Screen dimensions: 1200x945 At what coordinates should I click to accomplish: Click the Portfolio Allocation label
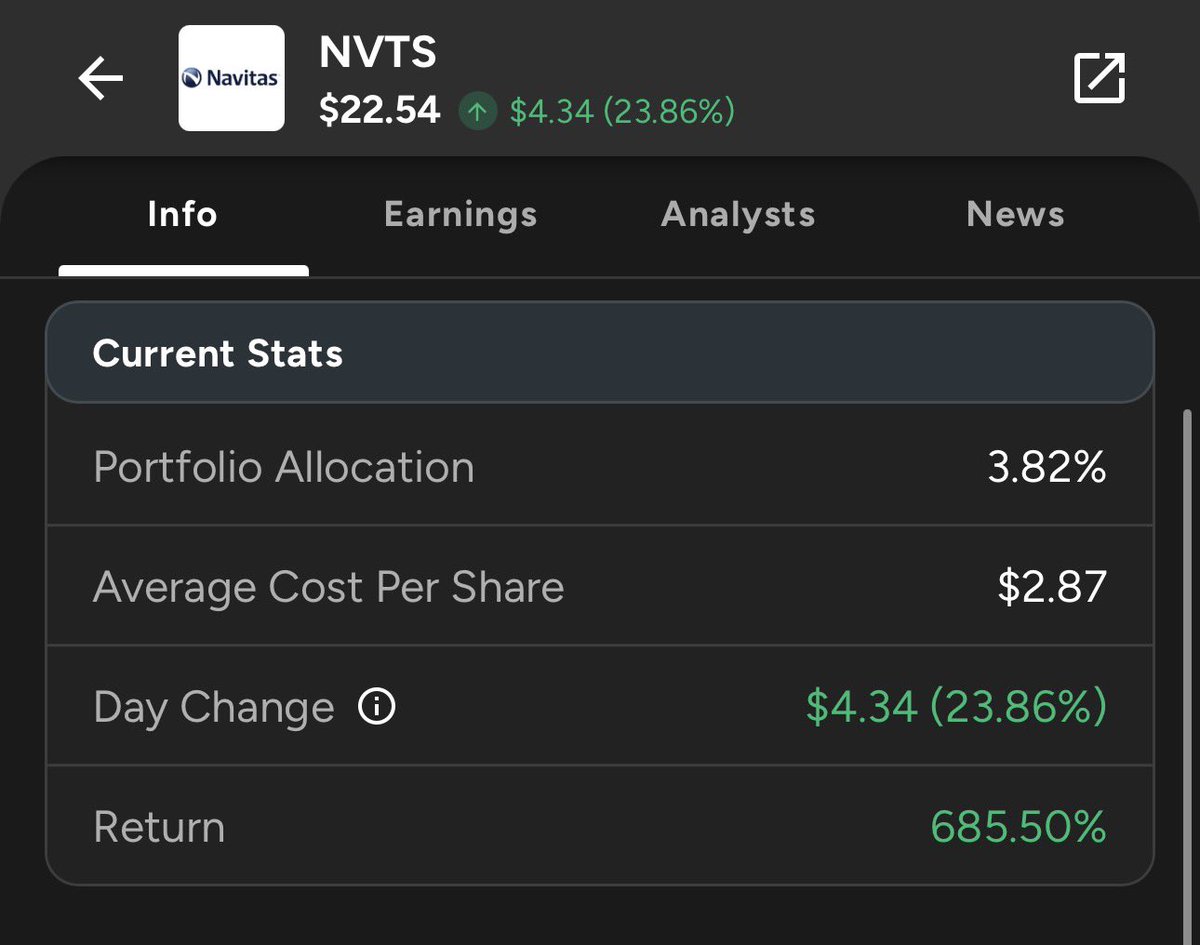click(284, 467)
